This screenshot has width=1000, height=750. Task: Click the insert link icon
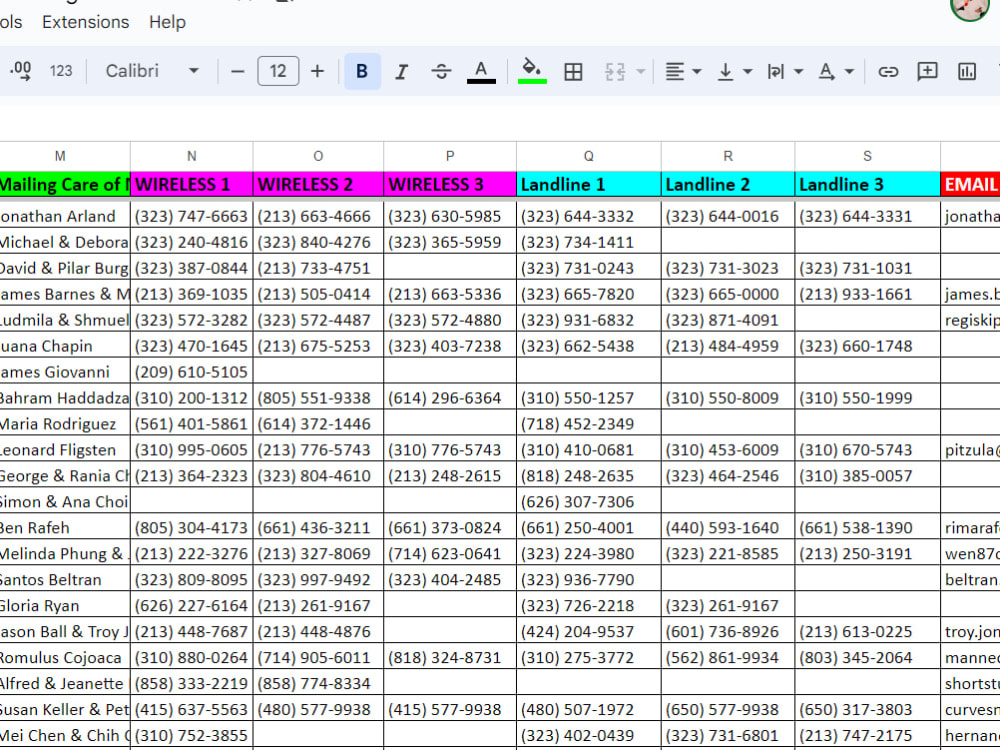(x=888, y=71)
